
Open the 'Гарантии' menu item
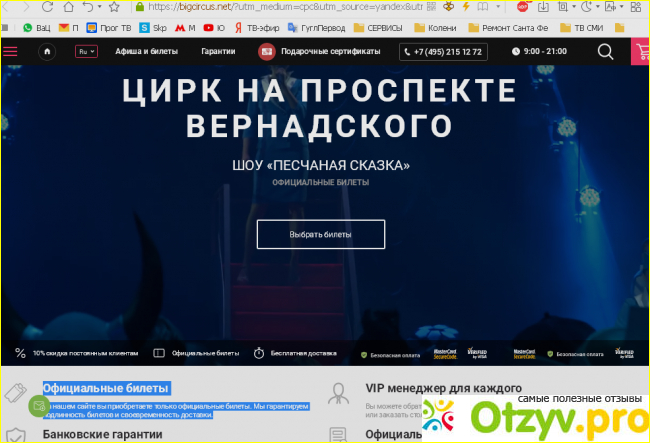click(218, 51)
